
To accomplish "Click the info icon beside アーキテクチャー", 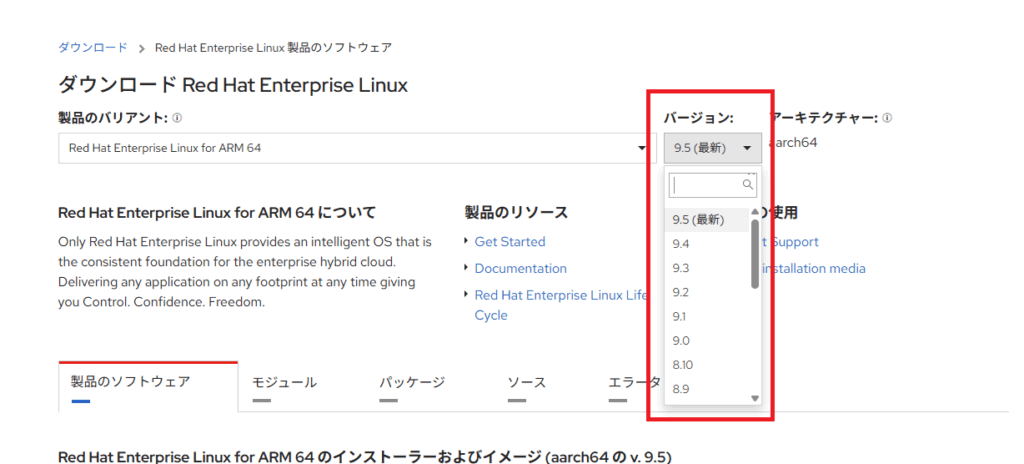I will click(887, 118).
